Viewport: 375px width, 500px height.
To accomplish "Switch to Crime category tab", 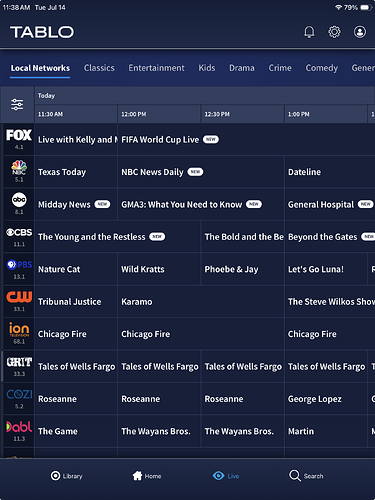I will pyautogui.click(x=280, y=68).
